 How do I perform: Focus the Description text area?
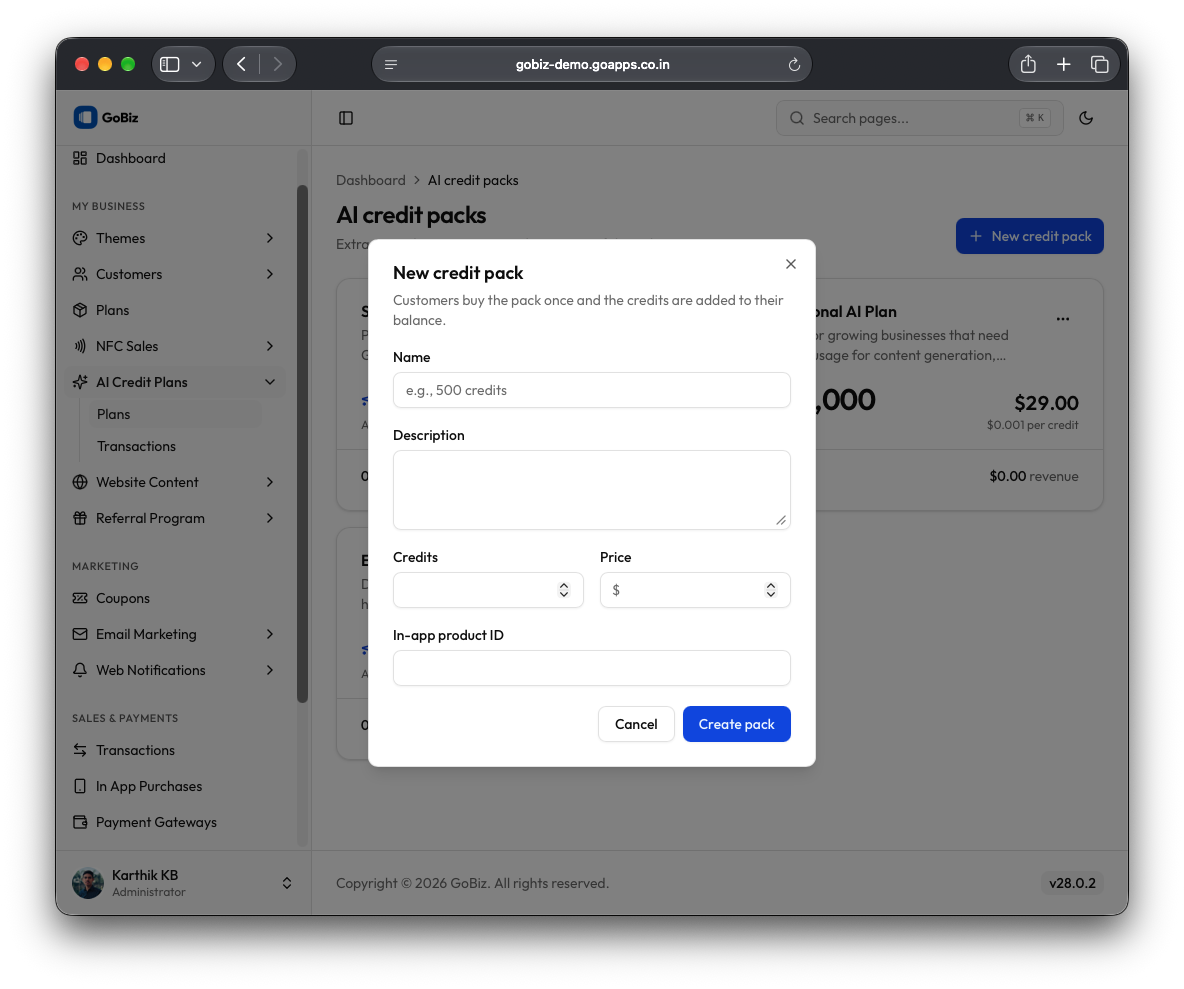tap(591, 489)
